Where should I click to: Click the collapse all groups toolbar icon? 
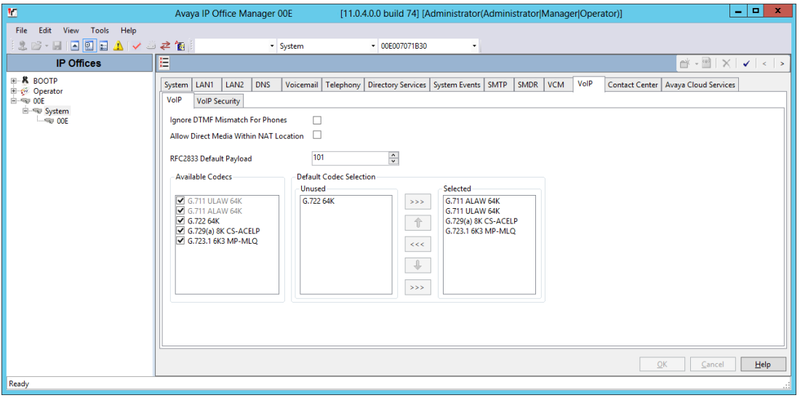click(x=74, y=46)
